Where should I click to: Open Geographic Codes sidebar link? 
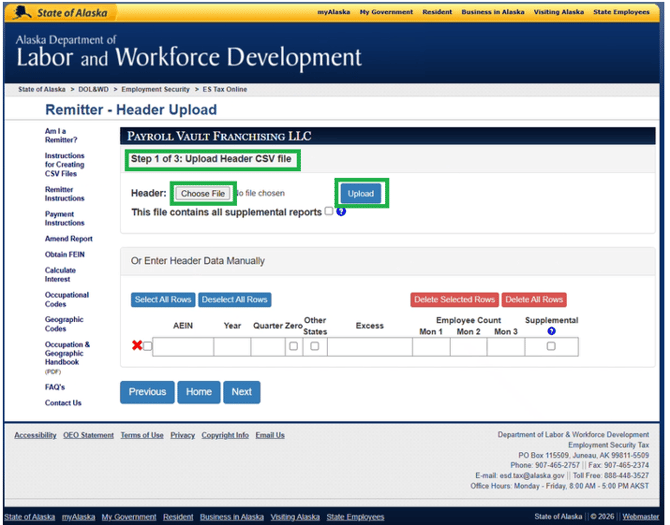64,324
